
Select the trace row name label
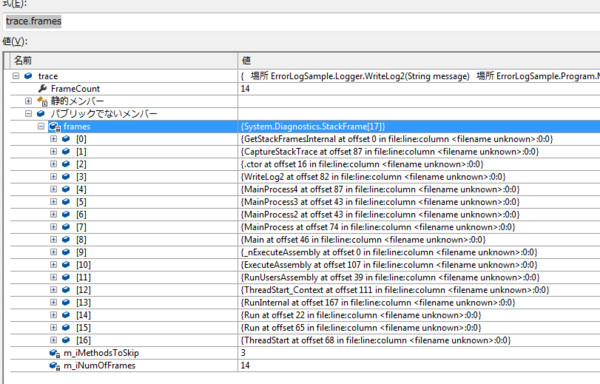click(48, 76)
